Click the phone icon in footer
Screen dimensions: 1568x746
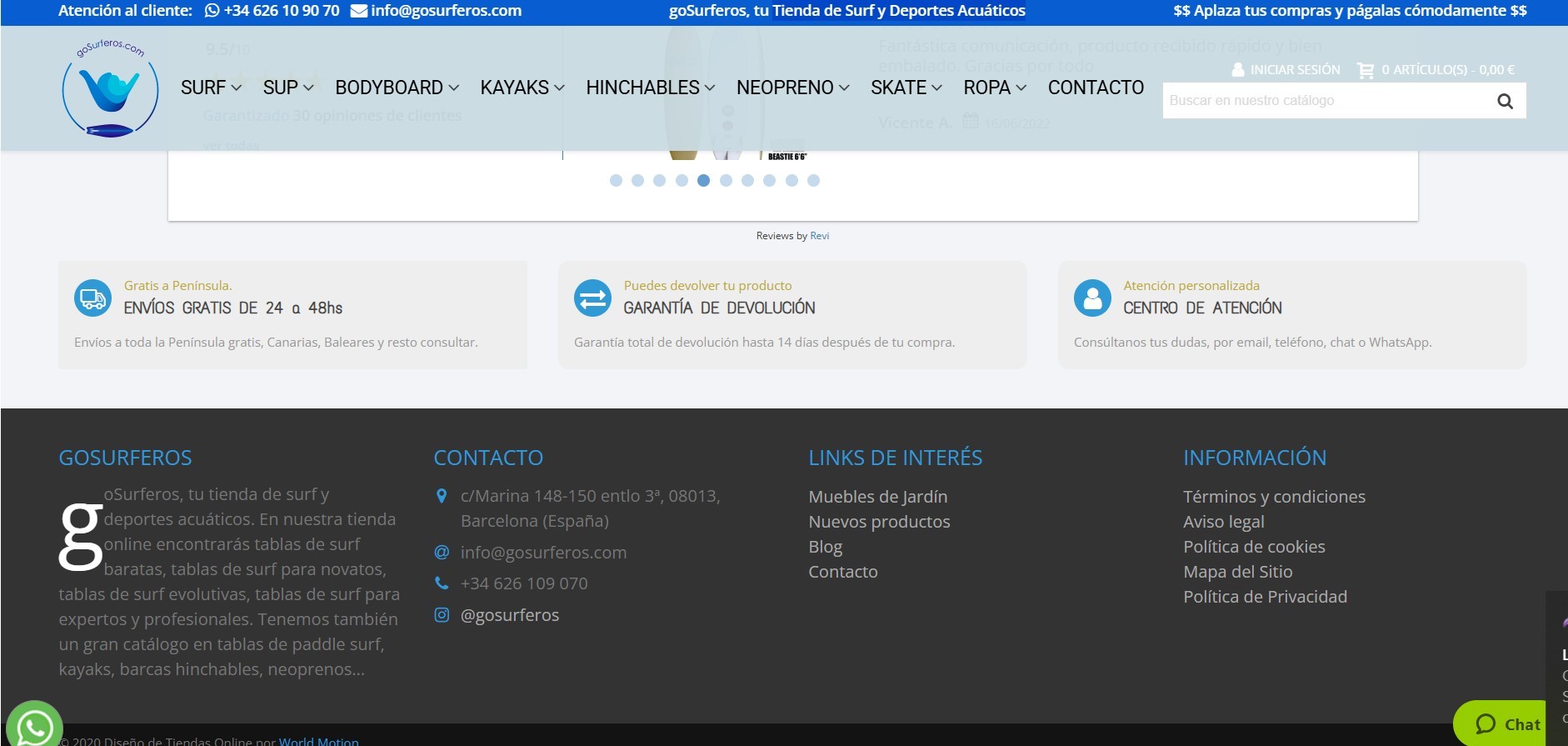tap(442, 583)
